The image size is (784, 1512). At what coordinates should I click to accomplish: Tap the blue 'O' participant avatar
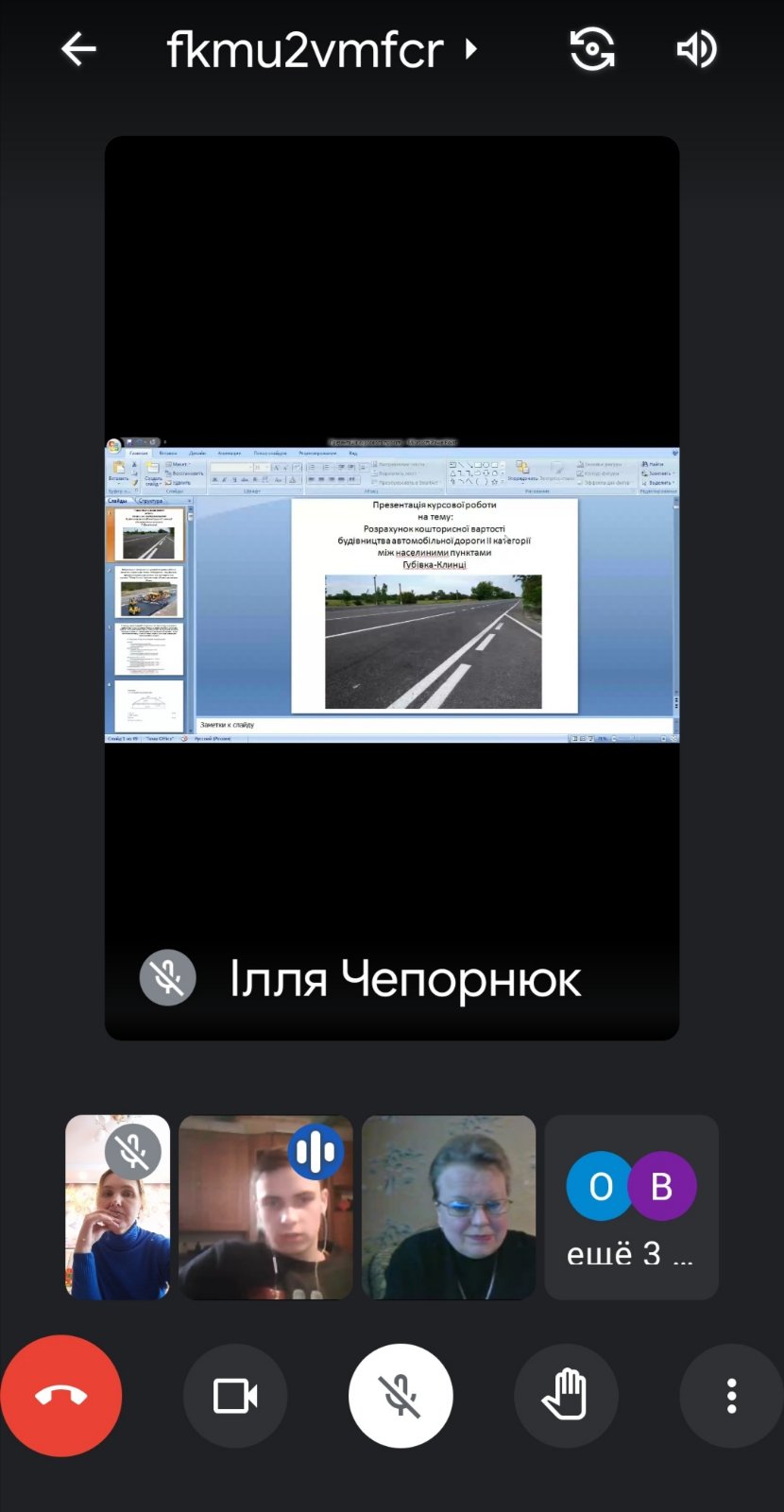point(600,1186)
